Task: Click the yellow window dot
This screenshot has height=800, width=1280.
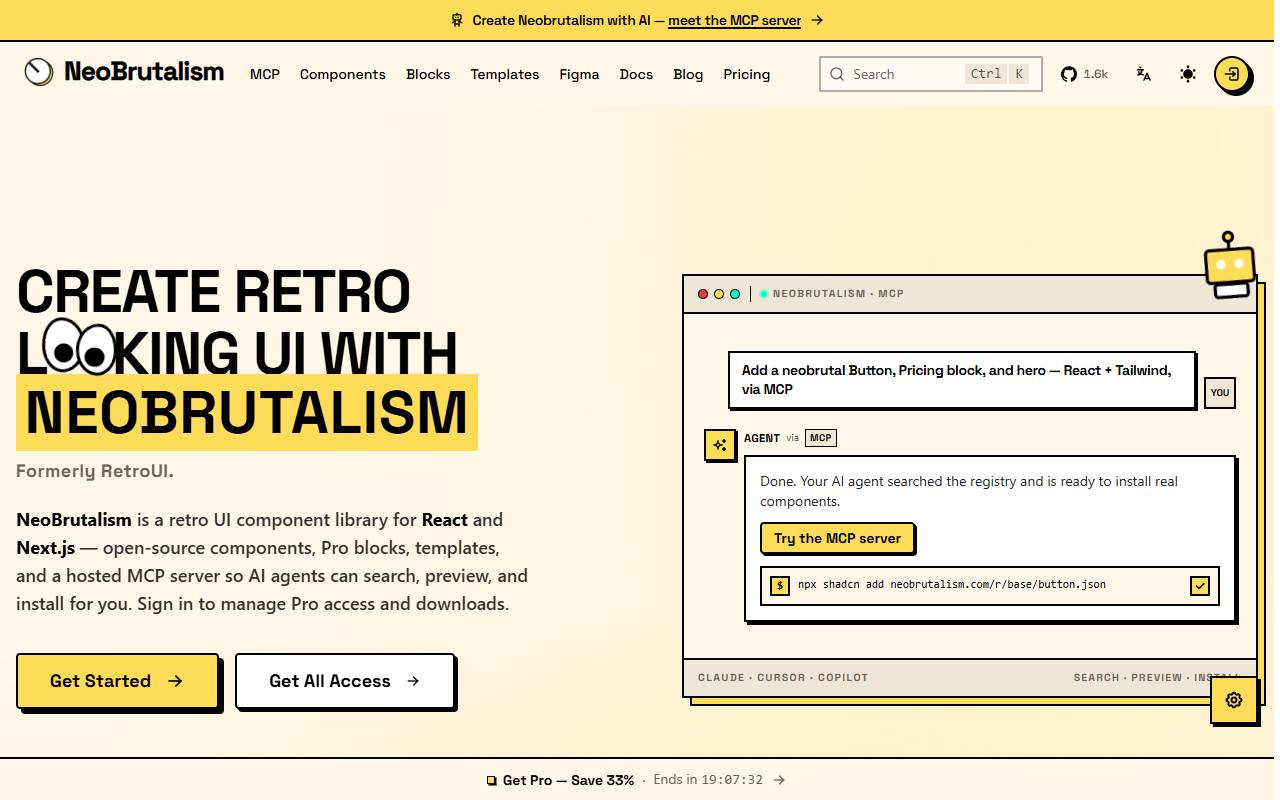Action: [719, 294]
